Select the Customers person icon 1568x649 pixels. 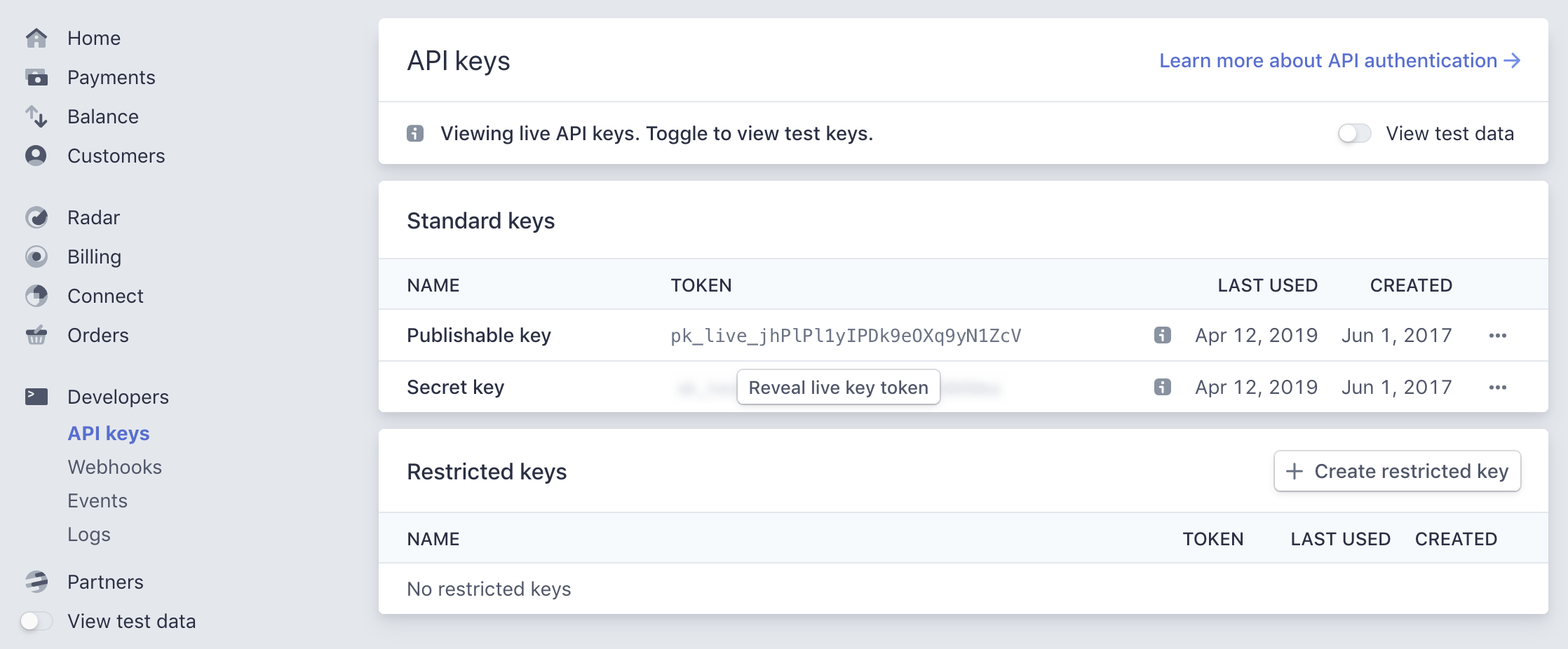point(36,156)
